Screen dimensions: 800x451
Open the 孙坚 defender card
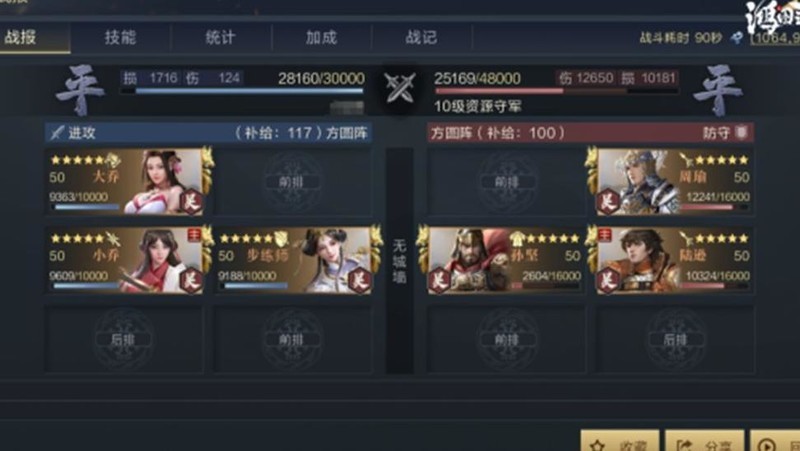(504, 260)
